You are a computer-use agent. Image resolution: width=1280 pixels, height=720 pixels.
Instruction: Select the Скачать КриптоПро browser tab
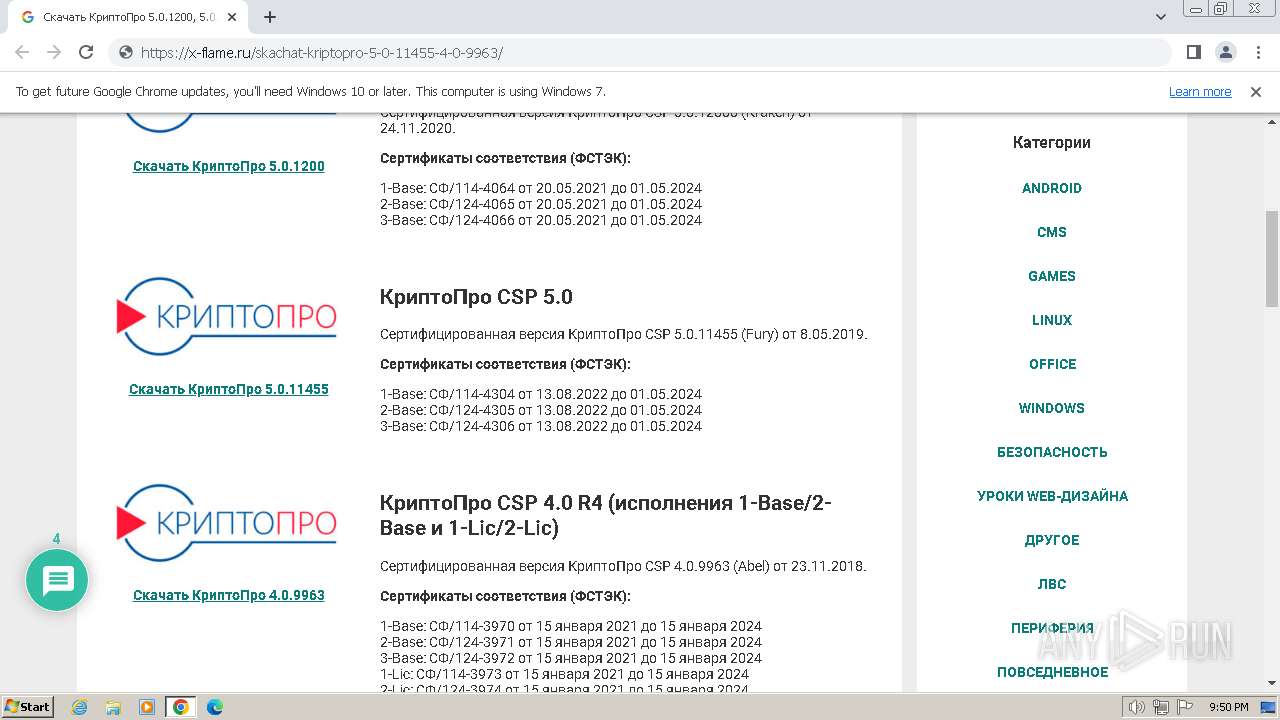pyautogui.click(x=130, y=17)
